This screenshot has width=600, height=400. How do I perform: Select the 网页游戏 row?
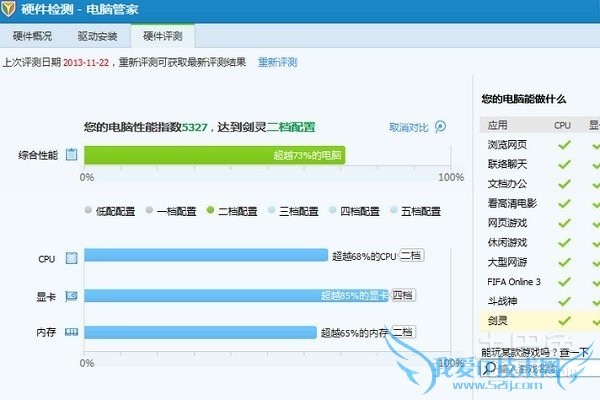(540, 223)
